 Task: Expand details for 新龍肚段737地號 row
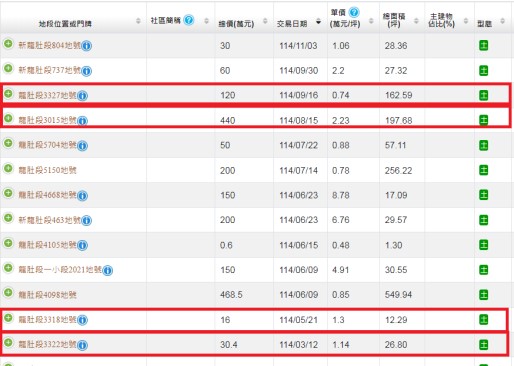(x=8, y=69)
